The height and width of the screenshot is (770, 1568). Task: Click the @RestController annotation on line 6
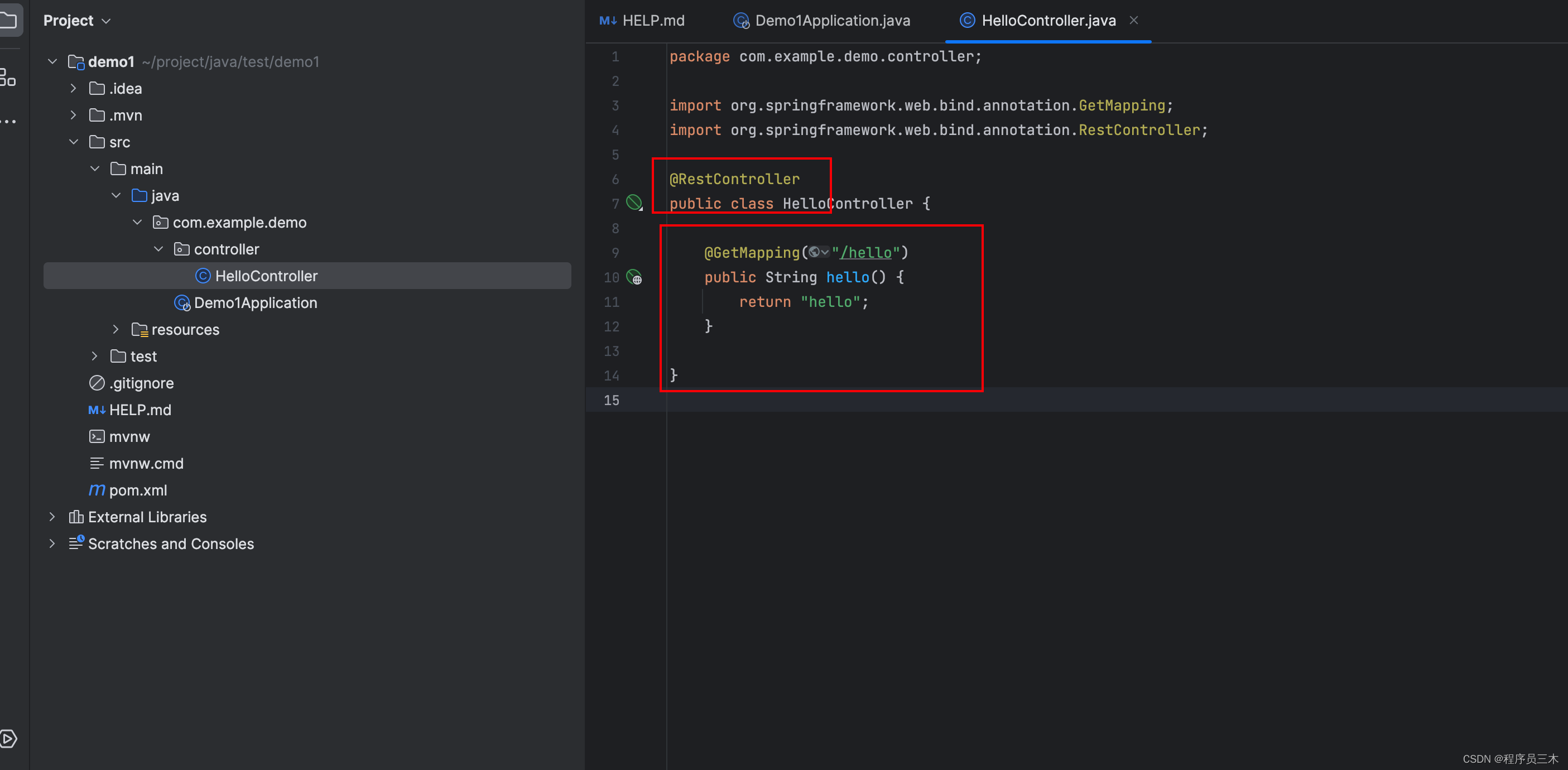click(735, 179)
